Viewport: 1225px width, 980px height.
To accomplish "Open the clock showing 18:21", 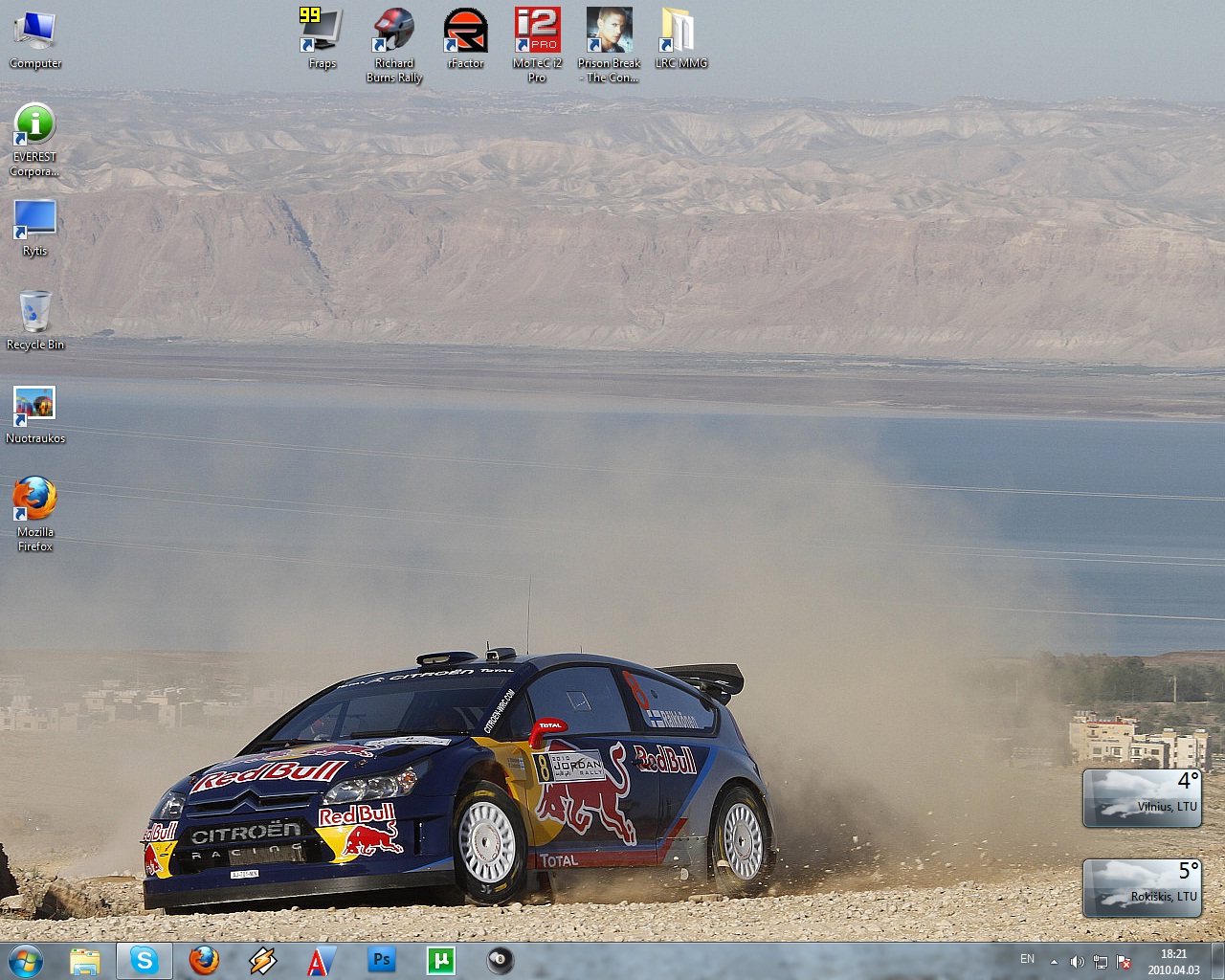I will click(1173, 962).
